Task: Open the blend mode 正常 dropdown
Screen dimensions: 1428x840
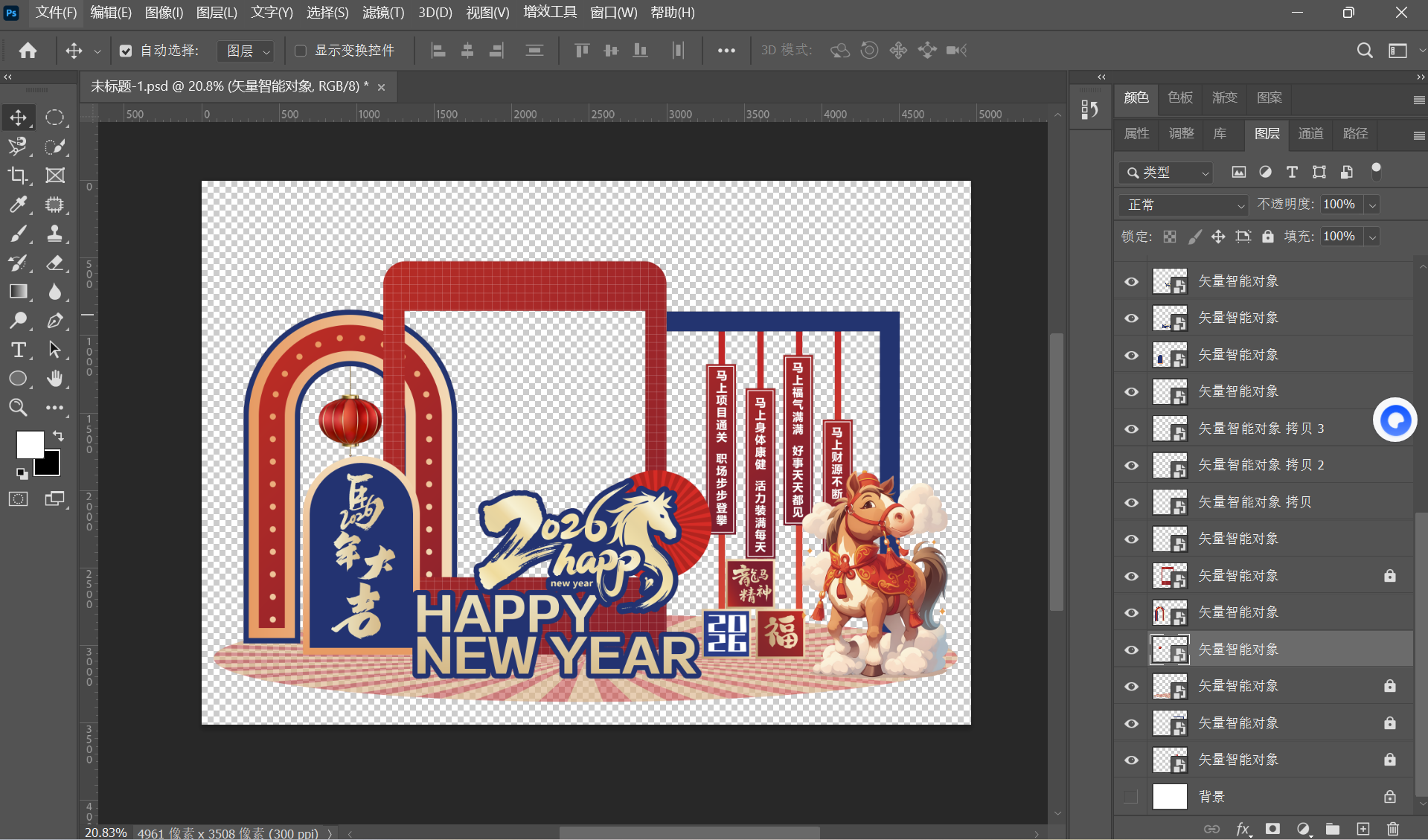Action: 1183,205
